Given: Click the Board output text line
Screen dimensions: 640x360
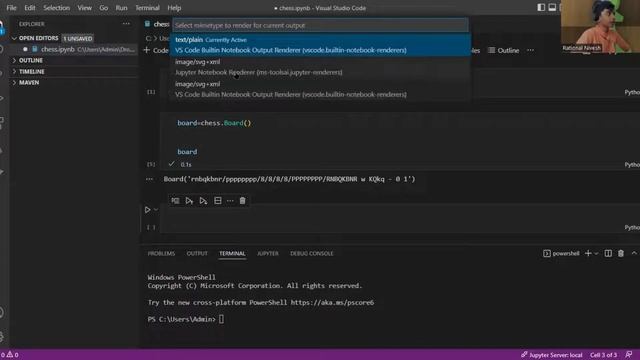Looking at the screenshot, I should [289, 179].
